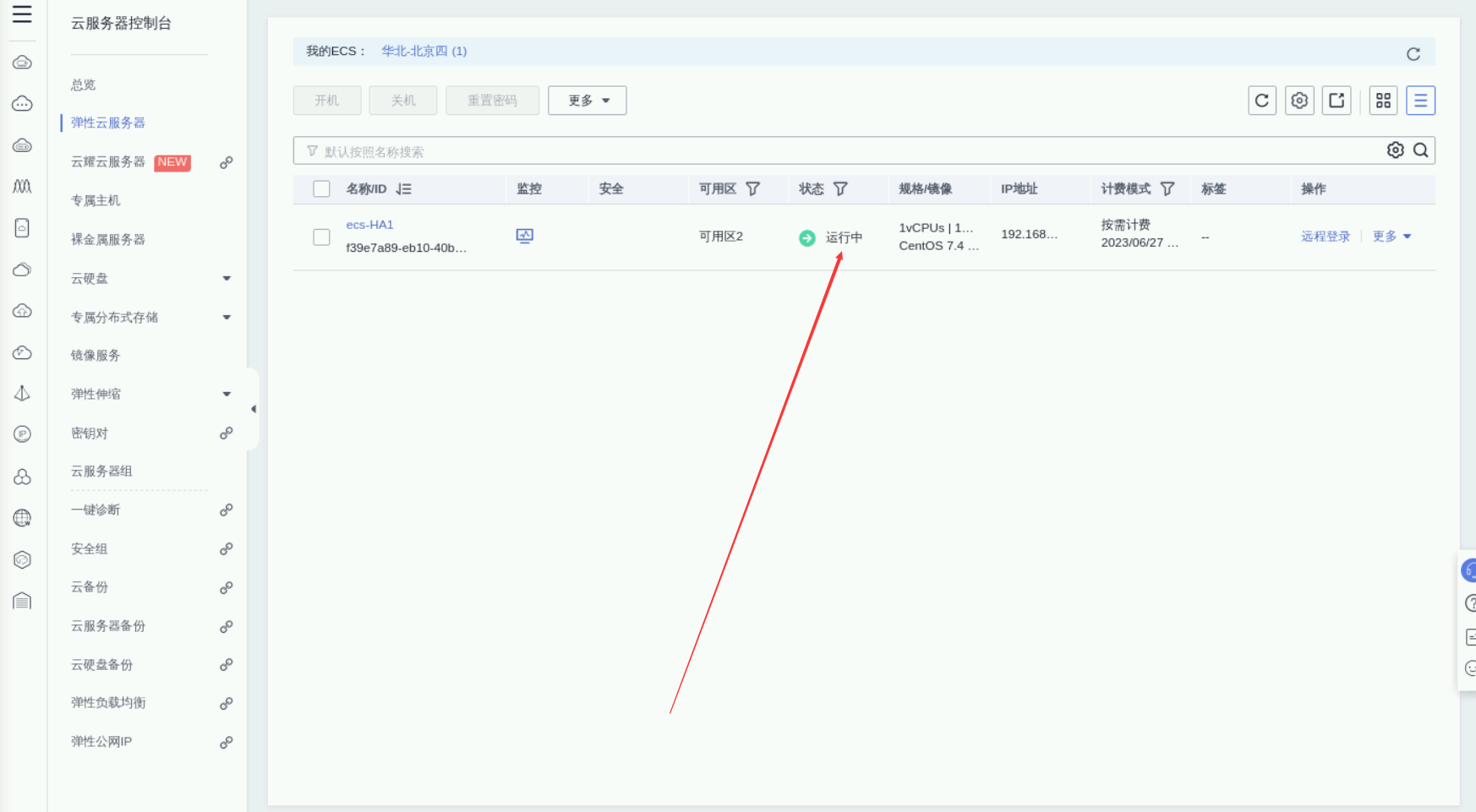Click 远程登录 for ecs-HA1
1476x812 pixels.
(1326, 237)
